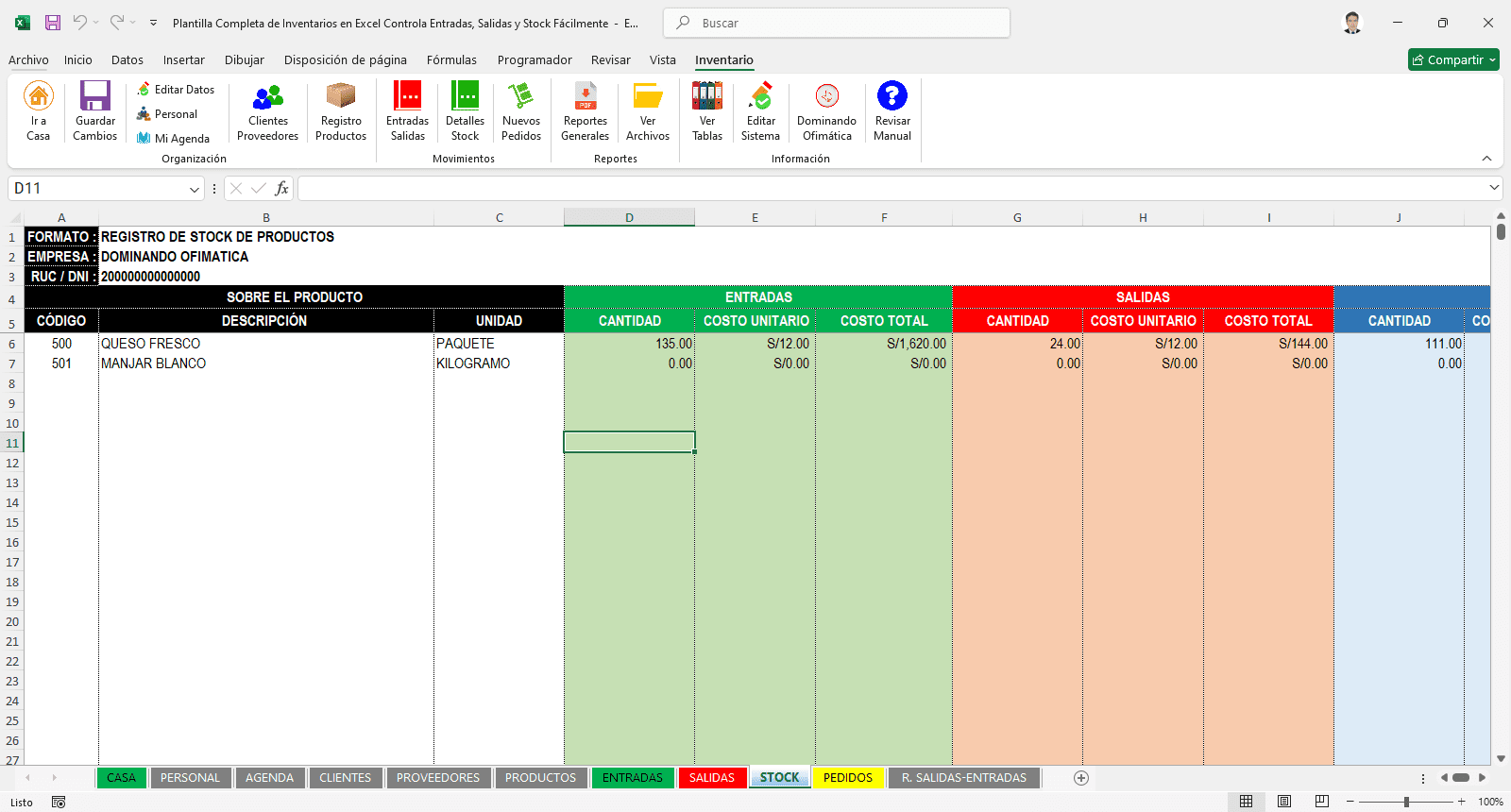Switch to the PROVEEDORES sheet tab
Viewport: 1511px width, 812px height.
438,778
